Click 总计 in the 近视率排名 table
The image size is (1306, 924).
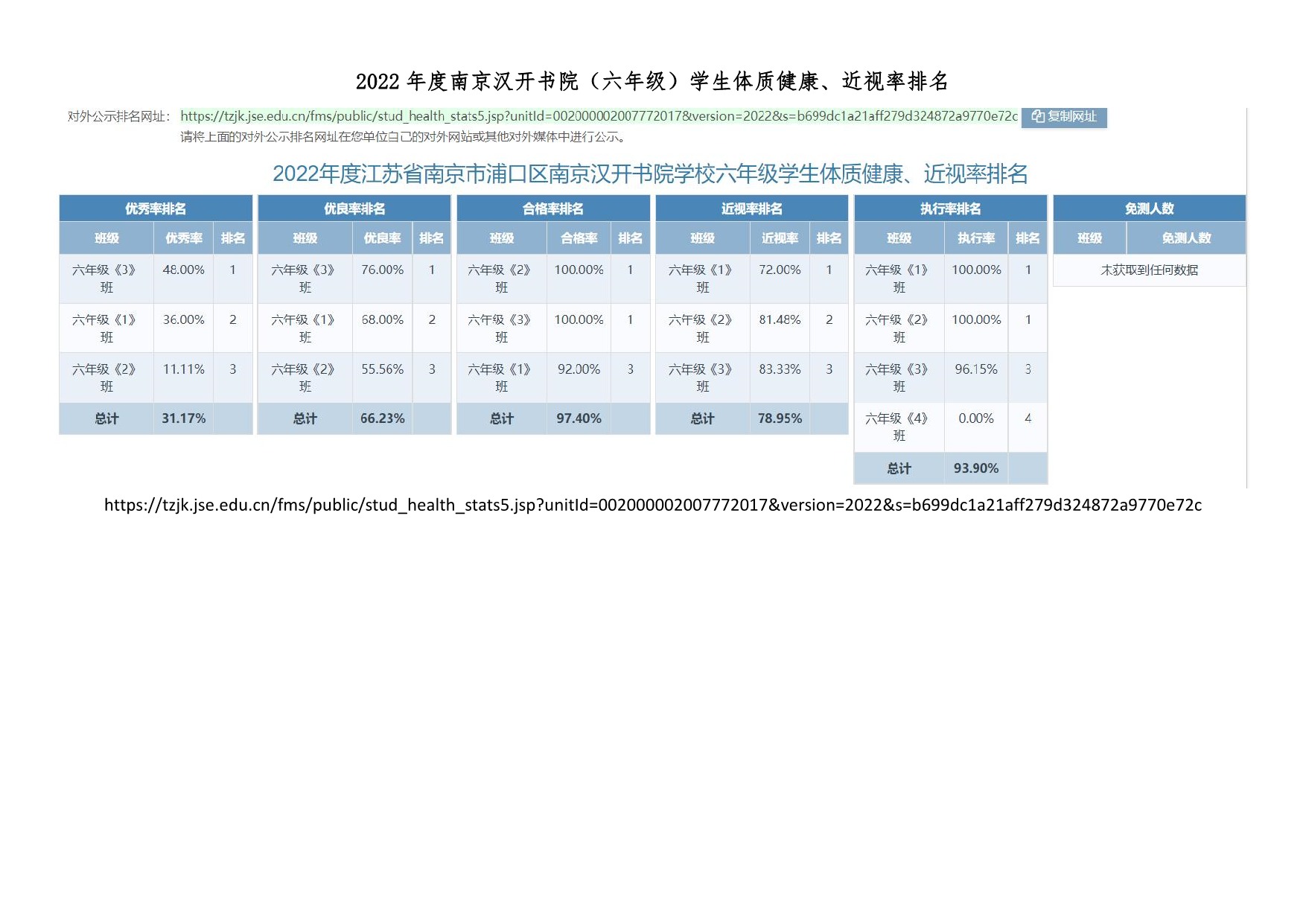click(x=703, y=418)
